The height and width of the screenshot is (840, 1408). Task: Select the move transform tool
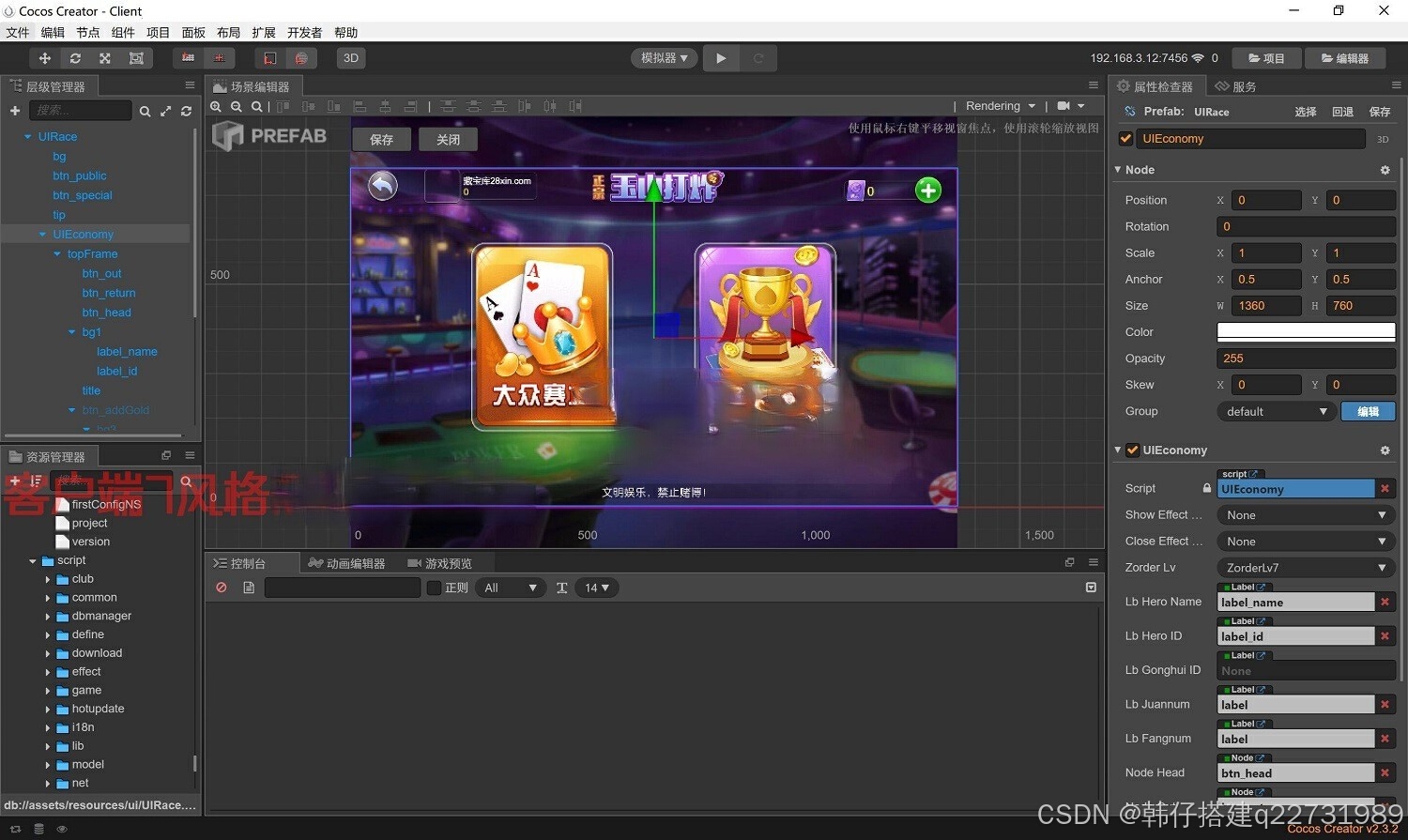44,58
